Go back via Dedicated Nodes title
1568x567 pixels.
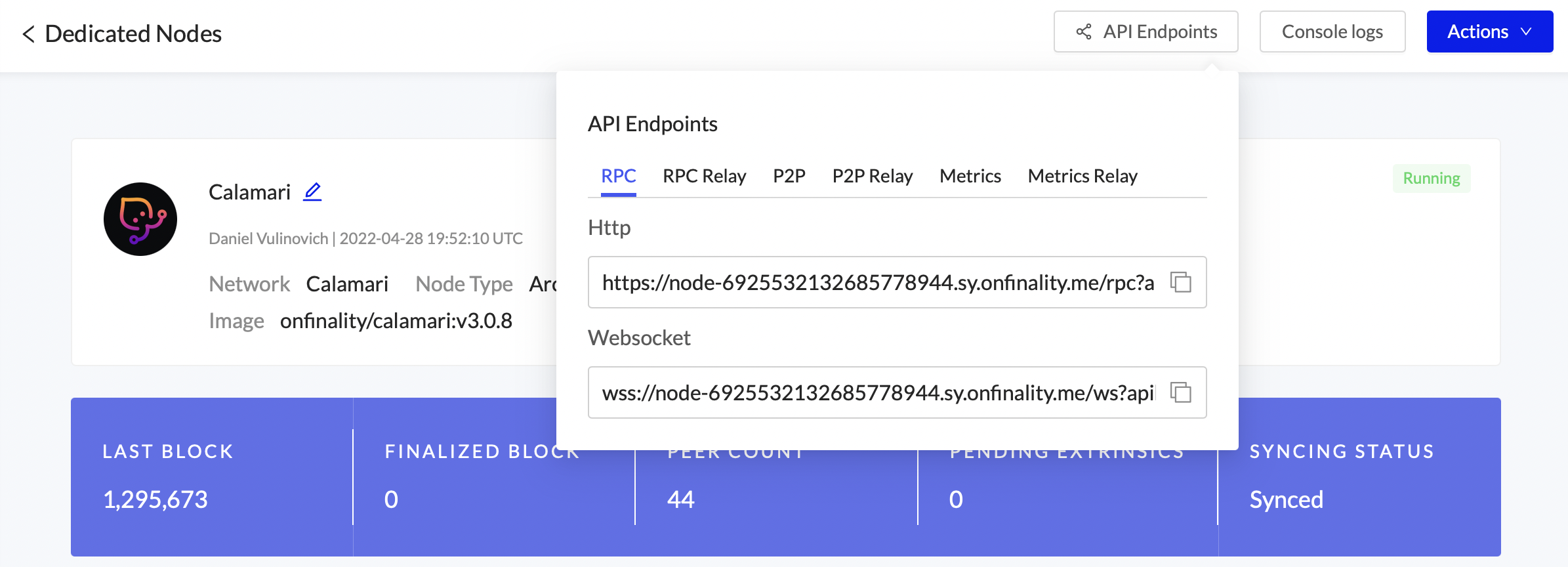point(133,34)
